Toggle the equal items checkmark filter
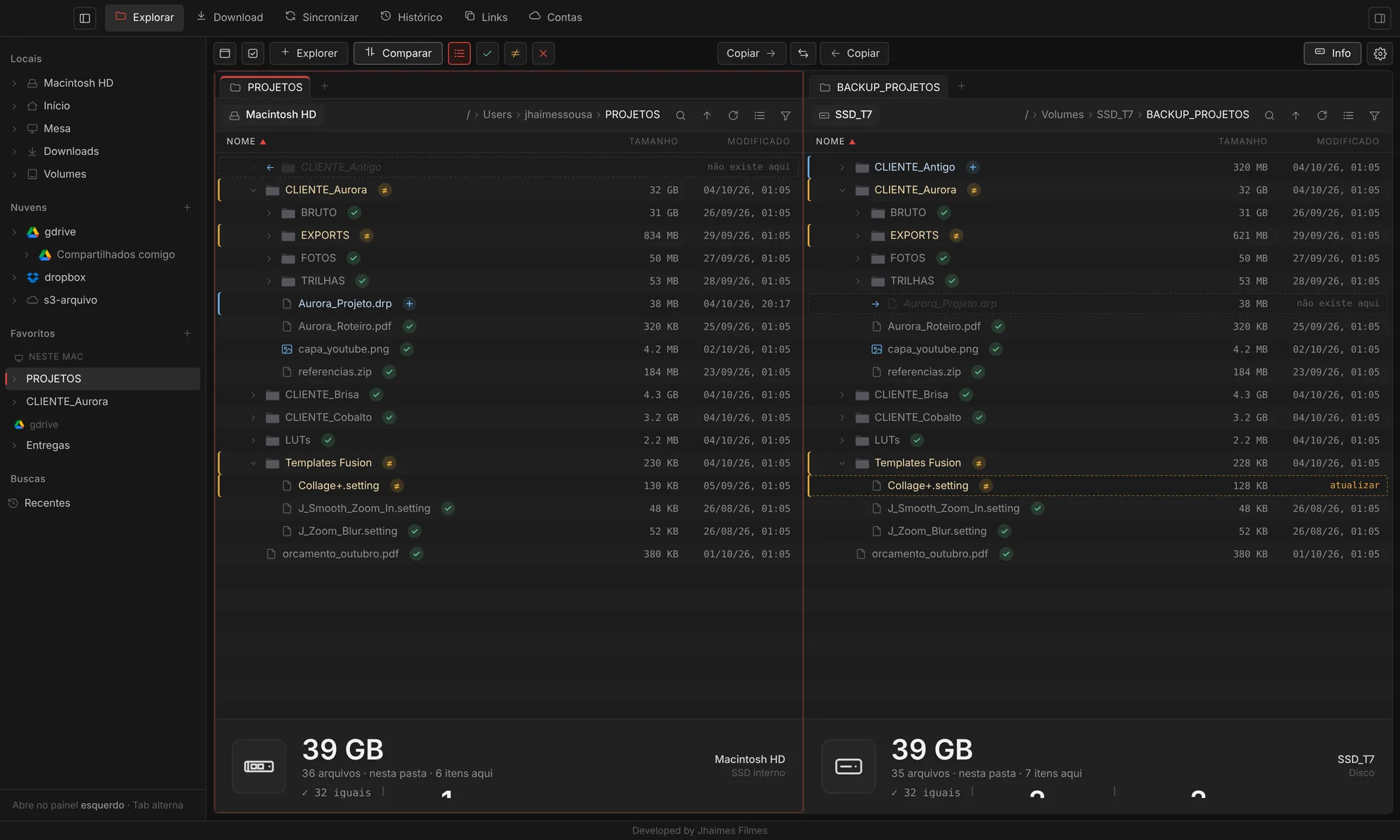This screenshot has width=1400, height=840. click(x=487, y=53)
